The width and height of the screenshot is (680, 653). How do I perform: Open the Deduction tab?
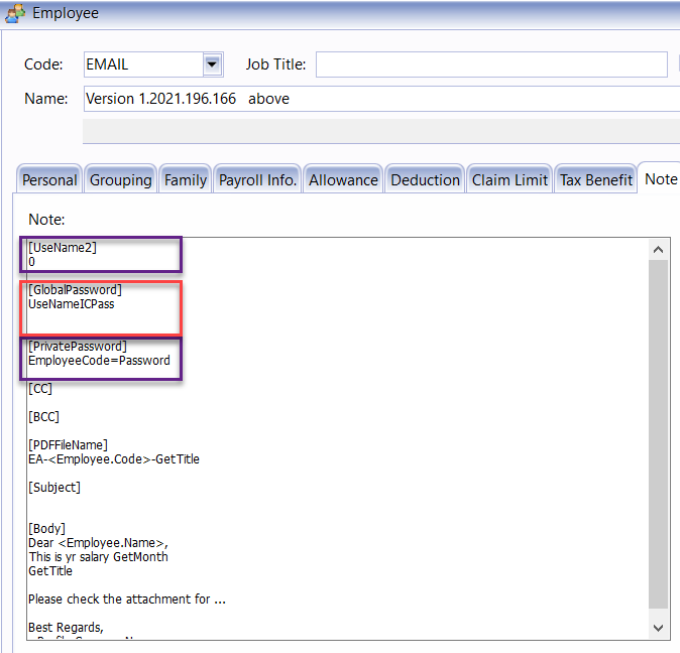click(x=425, y=180)
